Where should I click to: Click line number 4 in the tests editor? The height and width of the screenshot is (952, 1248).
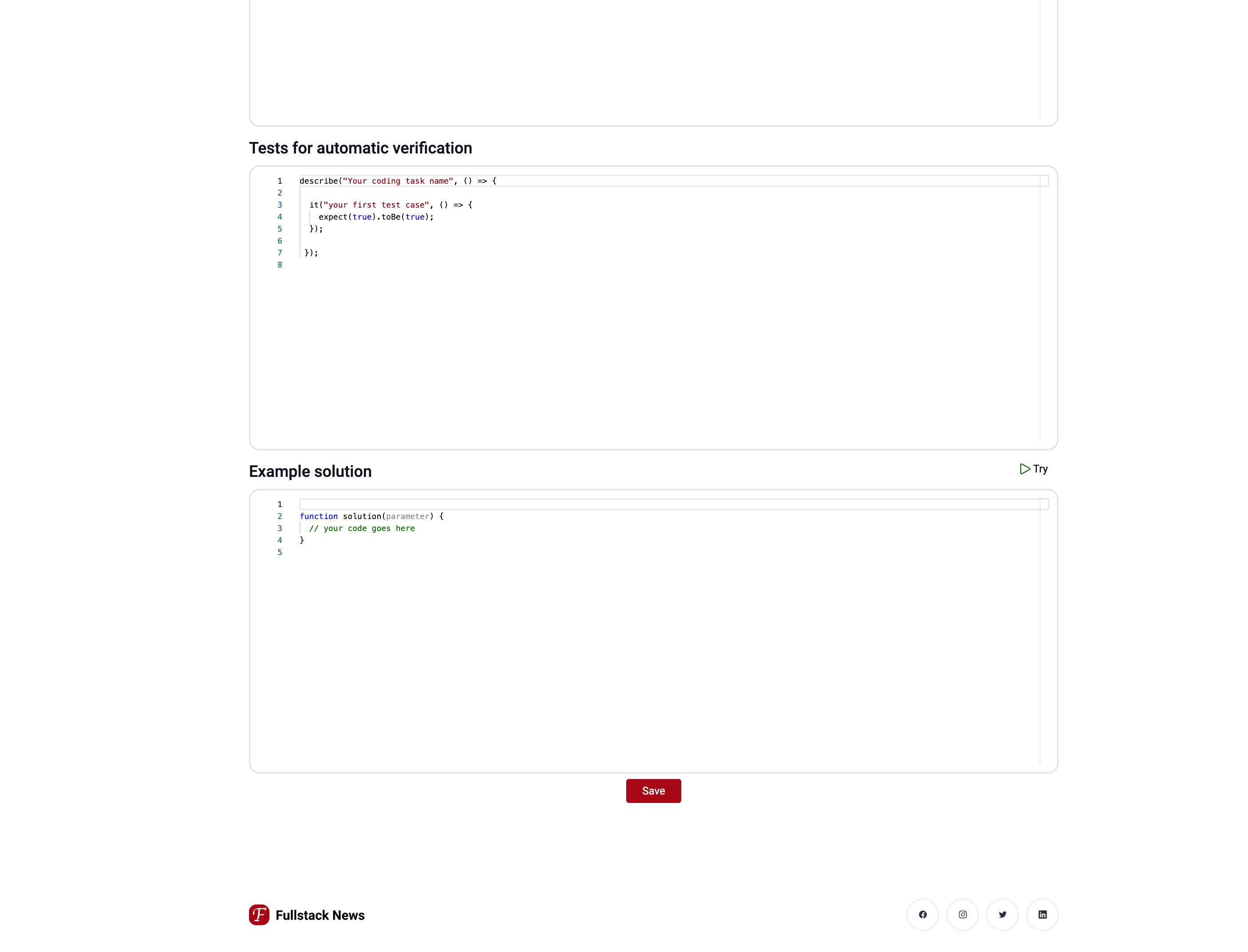point(280,216)
